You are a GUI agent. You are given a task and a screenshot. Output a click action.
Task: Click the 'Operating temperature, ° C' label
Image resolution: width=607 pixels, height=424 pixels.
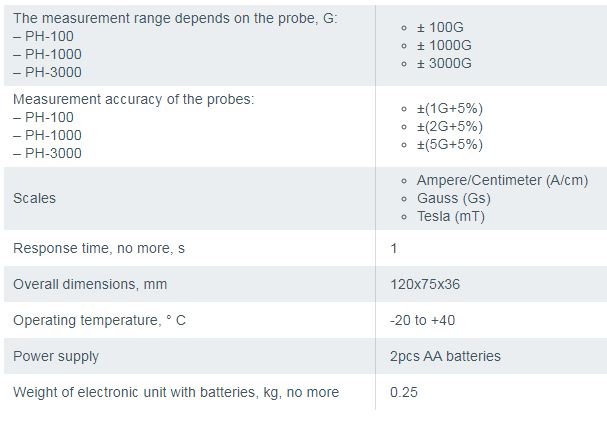click(99, 320)
